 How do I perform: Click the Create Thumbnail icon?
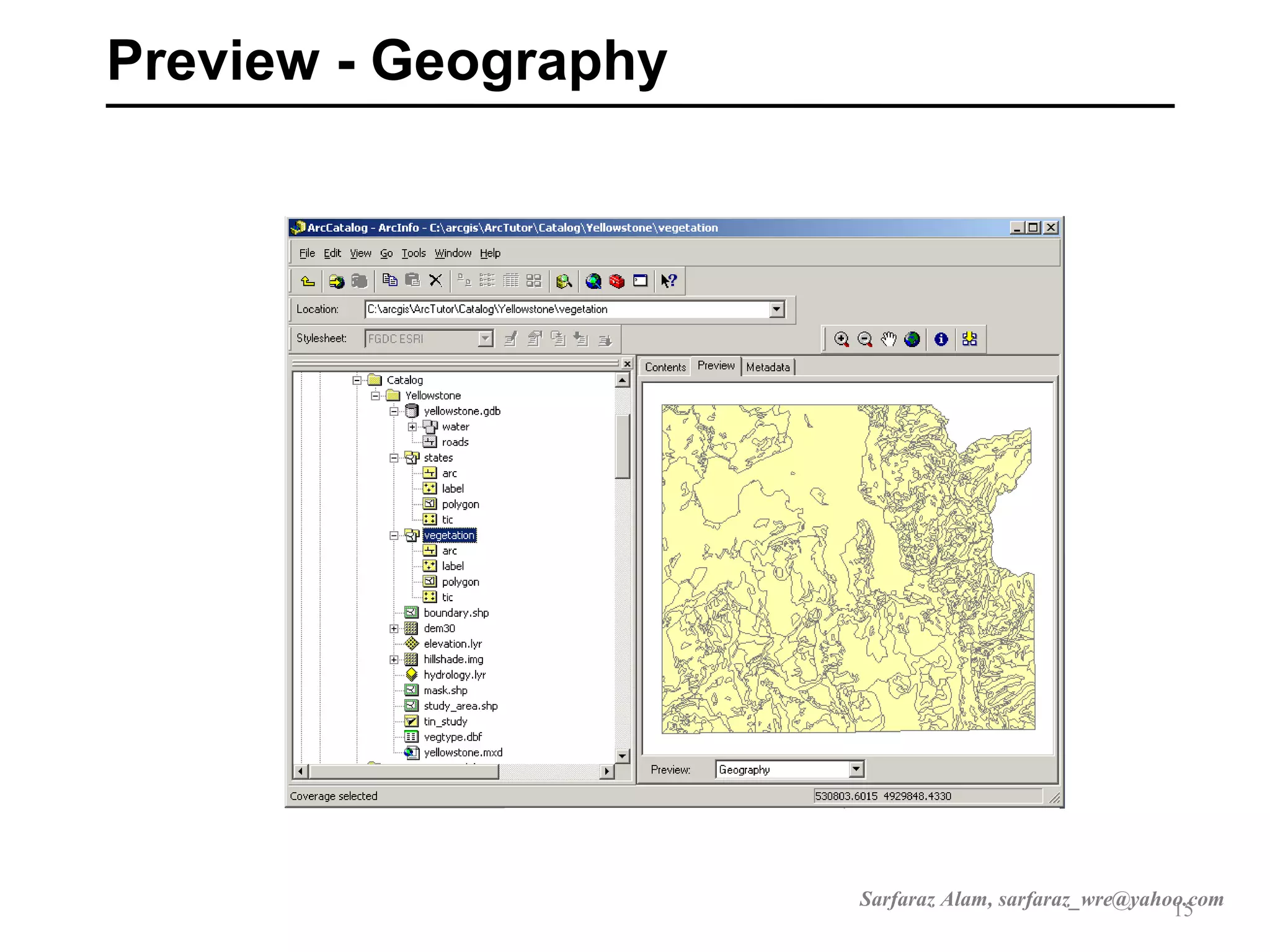click(x=969, y=340)
